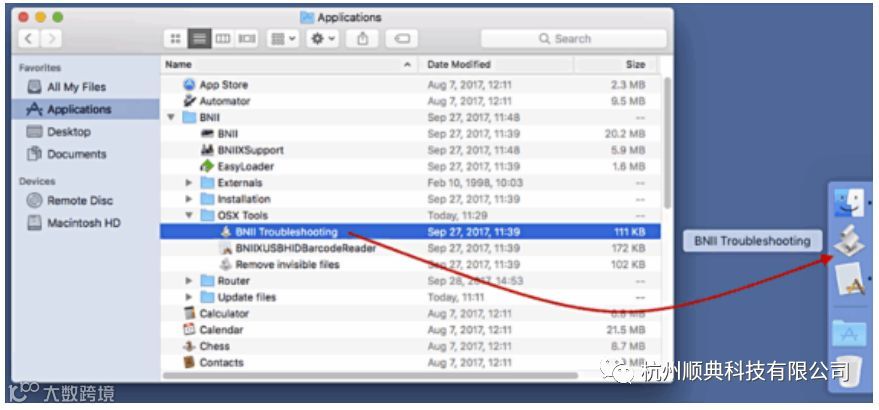This screenshot has height=410, width=879.
Task: Select the Update files folder name
Action: click(247, 297)
